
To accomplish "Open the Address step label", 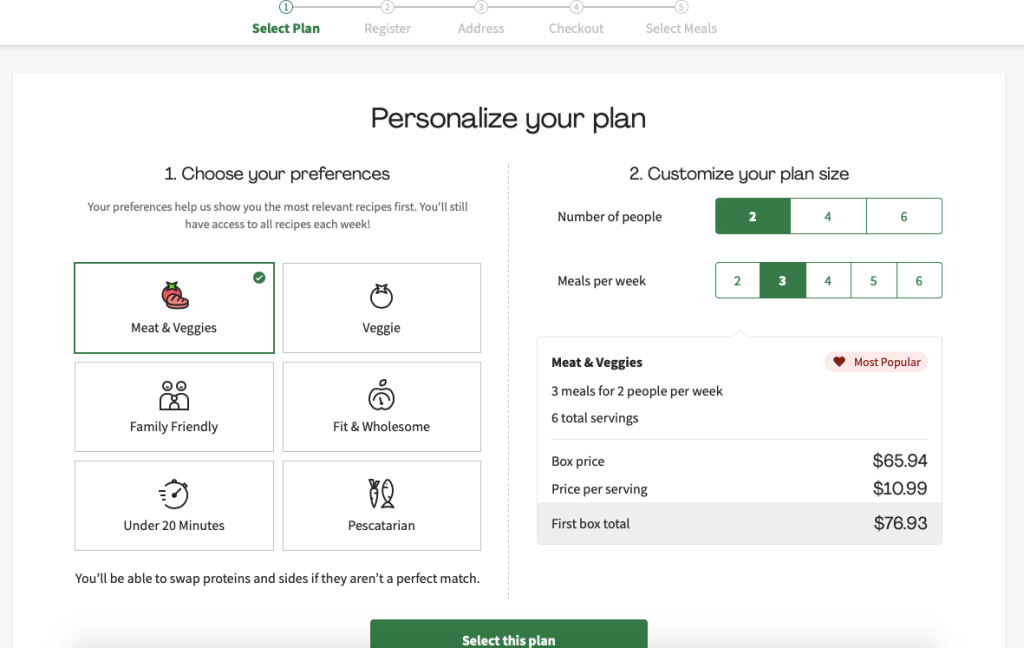I will 481,28.
